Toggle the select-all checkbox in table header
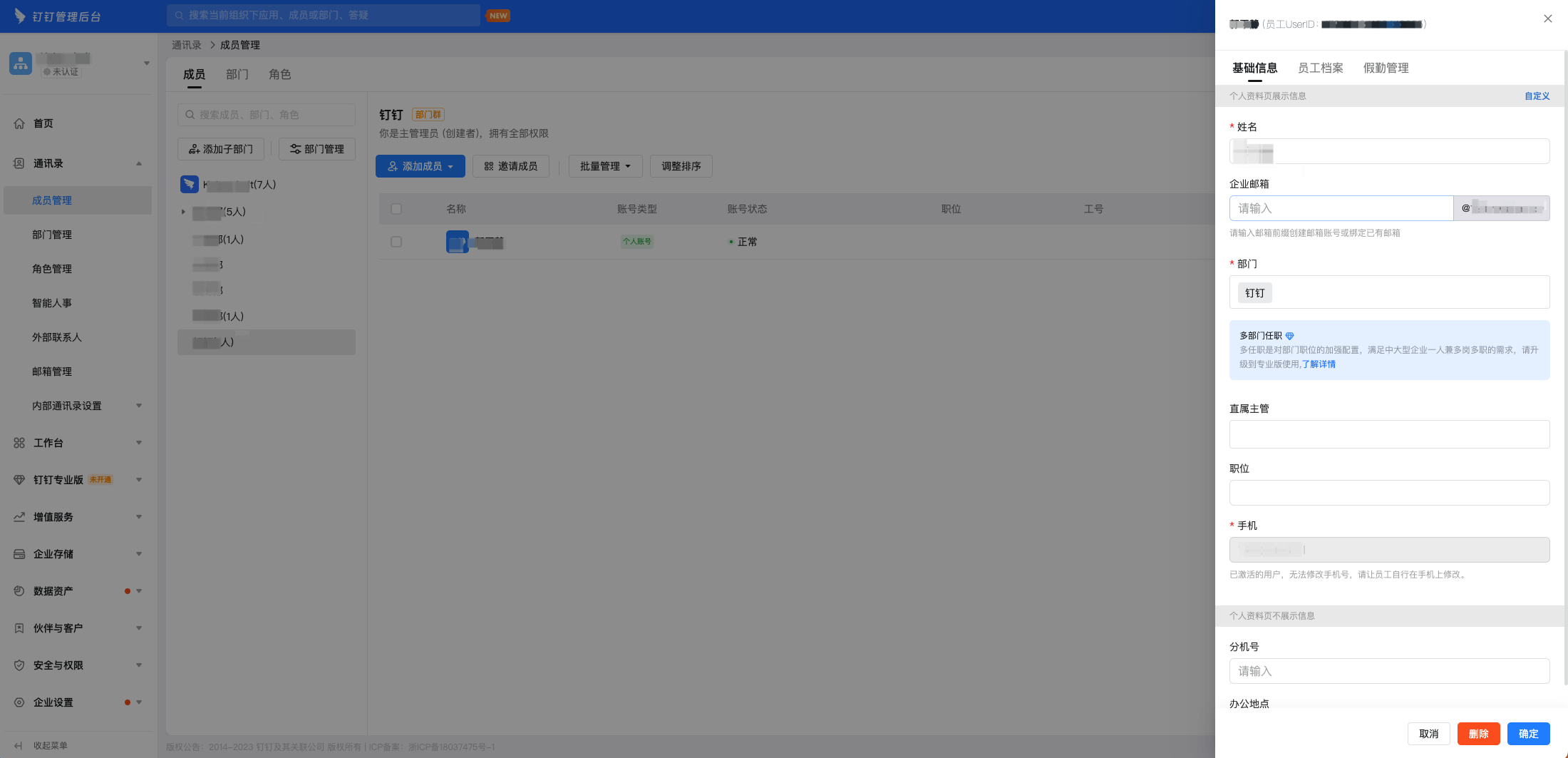1568x758 pixels. (x=396, y=209)
